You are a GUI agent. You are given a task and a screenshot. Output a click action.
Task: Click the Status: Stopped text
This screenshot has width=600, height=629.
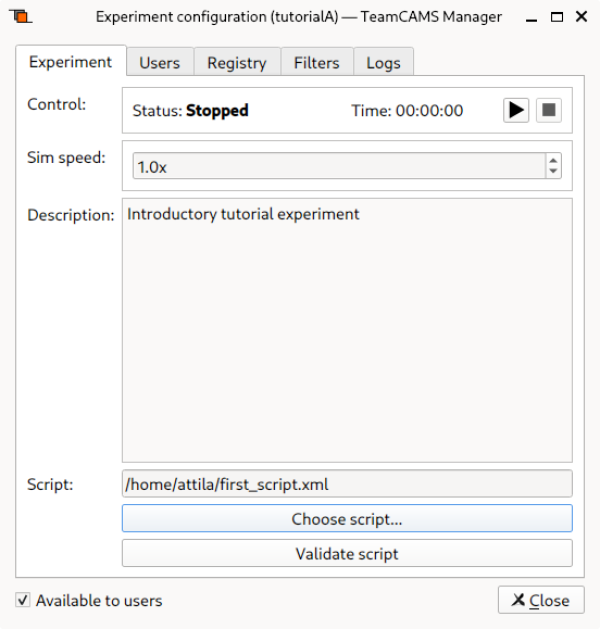pyautogui.click(x=191, y=111)
